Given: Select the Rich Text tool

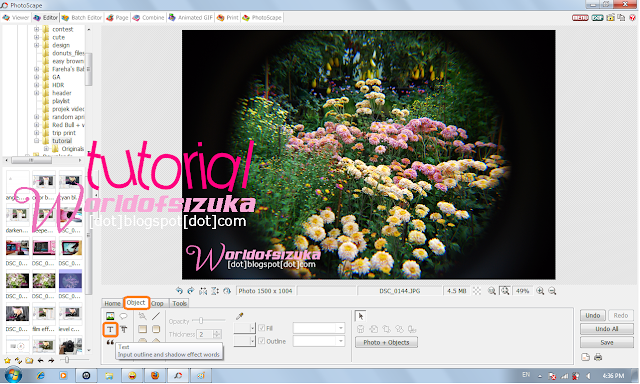Looking at the screenshot, I should [x=124, y=329].
